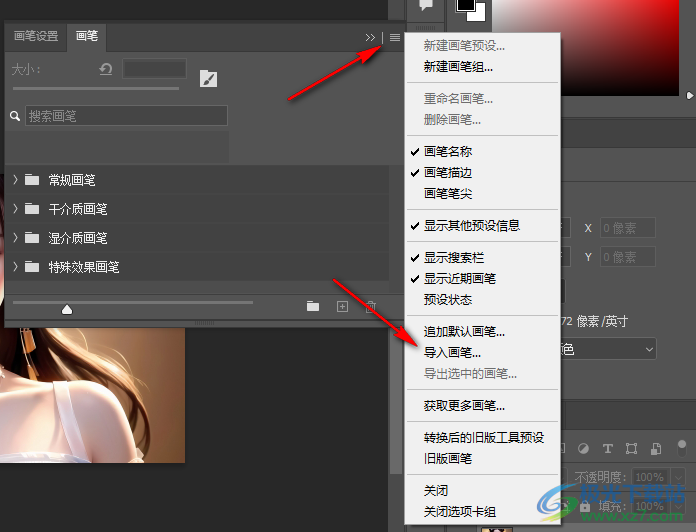Image resolution: width=696 pixels, height=532 pixels.
Task: Click the reset brush size icon
Action: click(106, 69)
